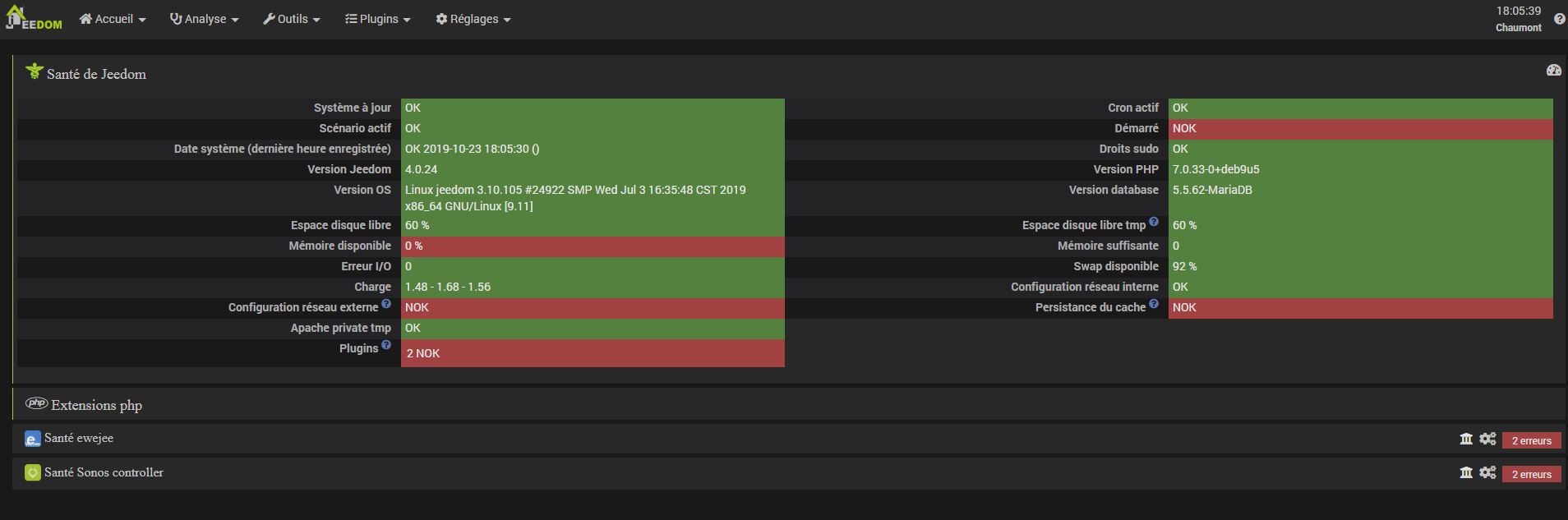1568x520 pixels.
Task: Open Sonos controller configuration gears icon
Action: [1487, 473]
